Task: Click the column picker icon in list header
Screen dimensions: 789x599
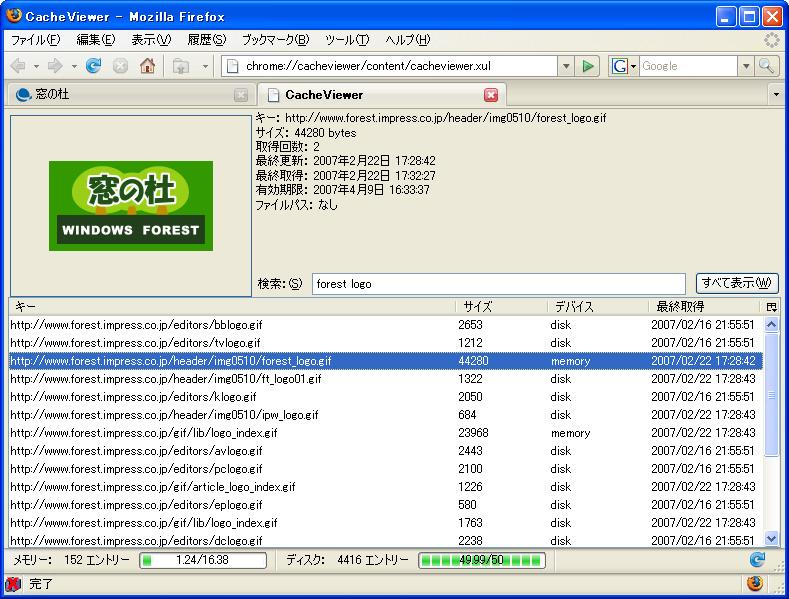Action: (771, 307)
